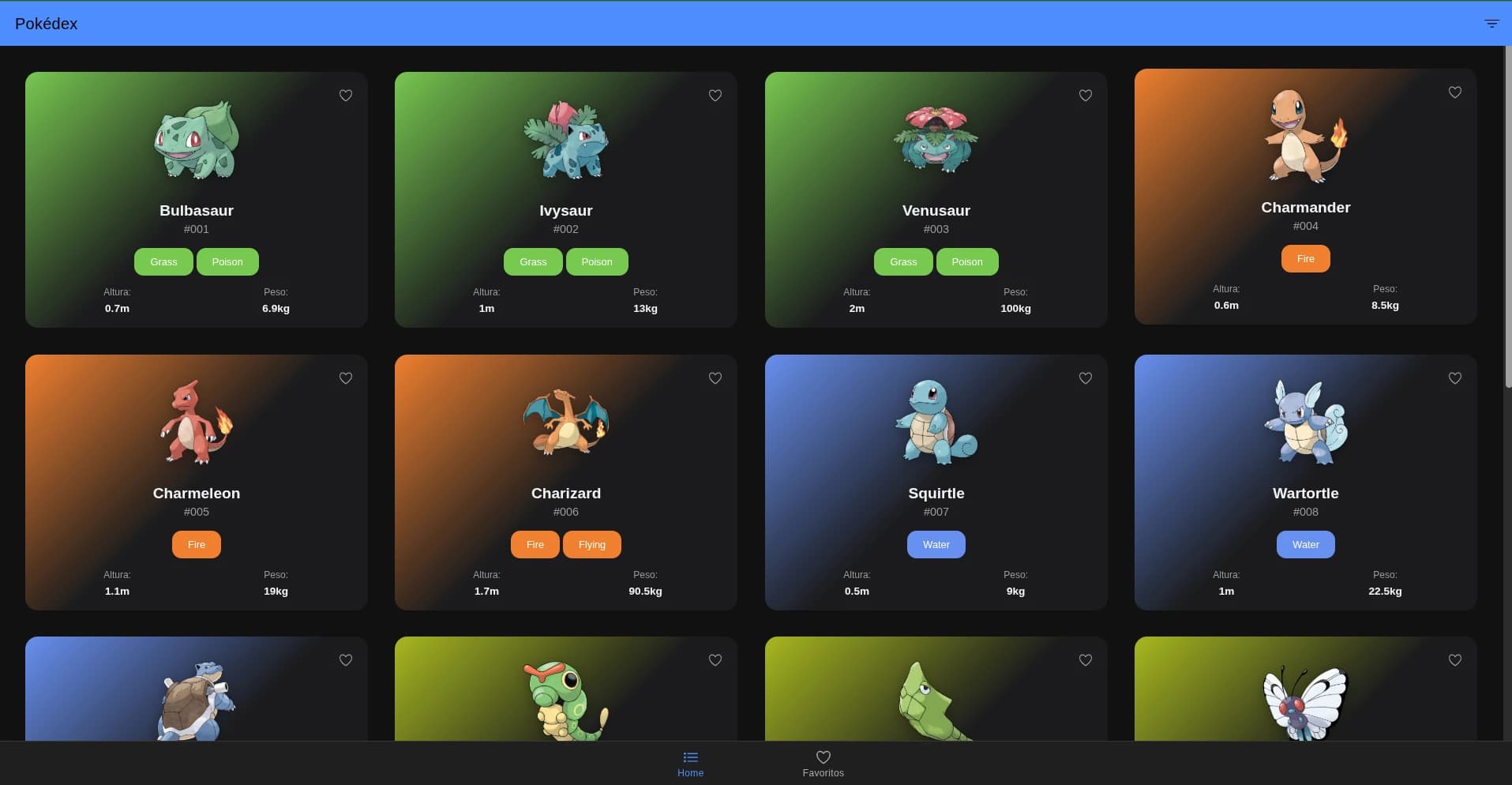Favorite Bulbasaur using its heart icon

pos(345,95)
